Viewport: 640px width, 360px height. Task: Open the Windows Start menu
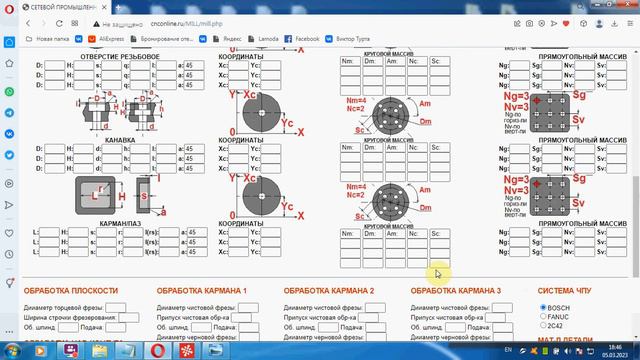12,351
